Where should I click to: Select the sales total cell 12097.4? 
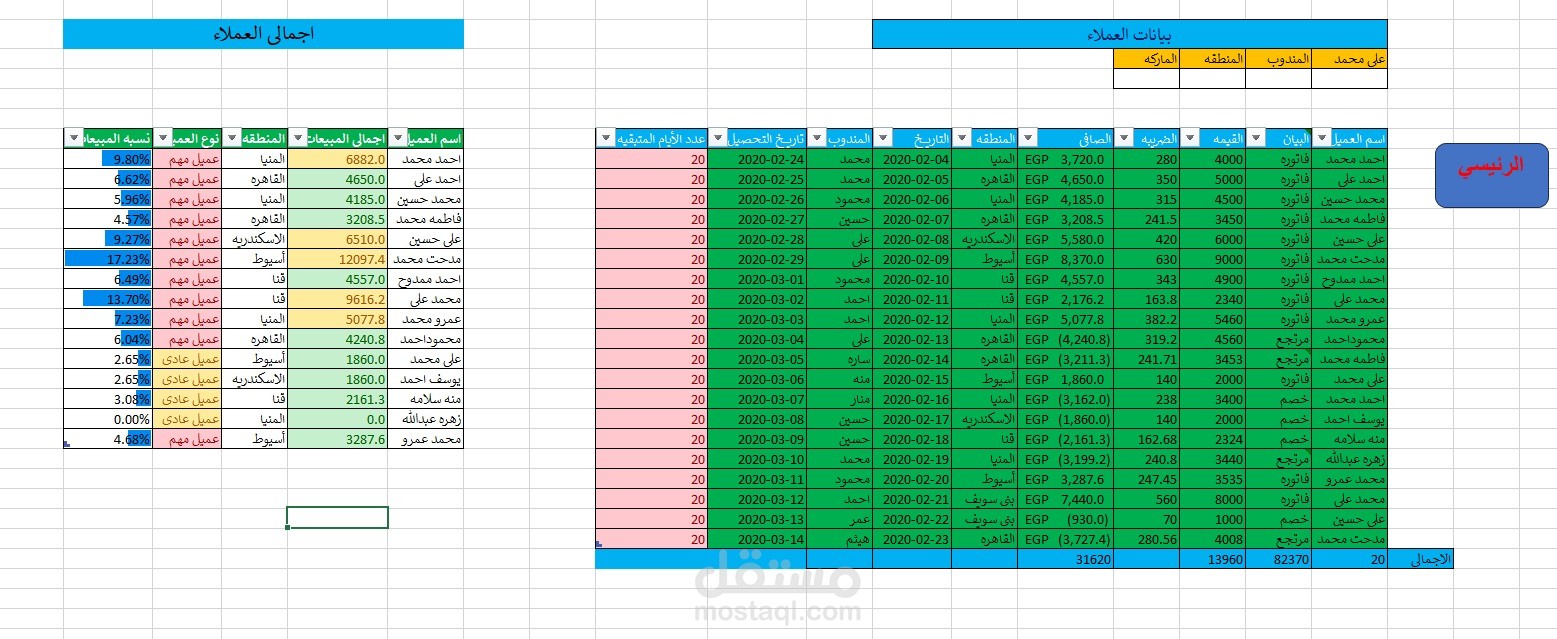click(x=338, y=259)
